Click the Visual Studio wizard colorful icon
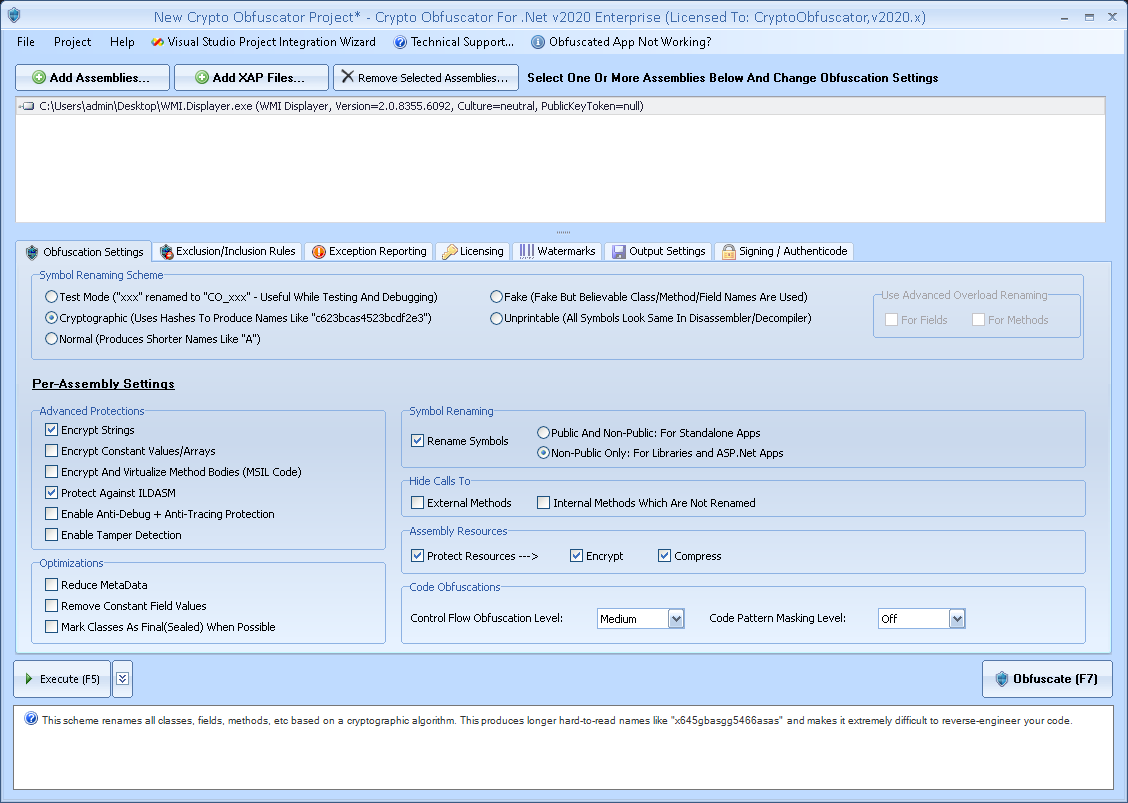This screenshot has height=803, width=1128. (x=157, y=42)
